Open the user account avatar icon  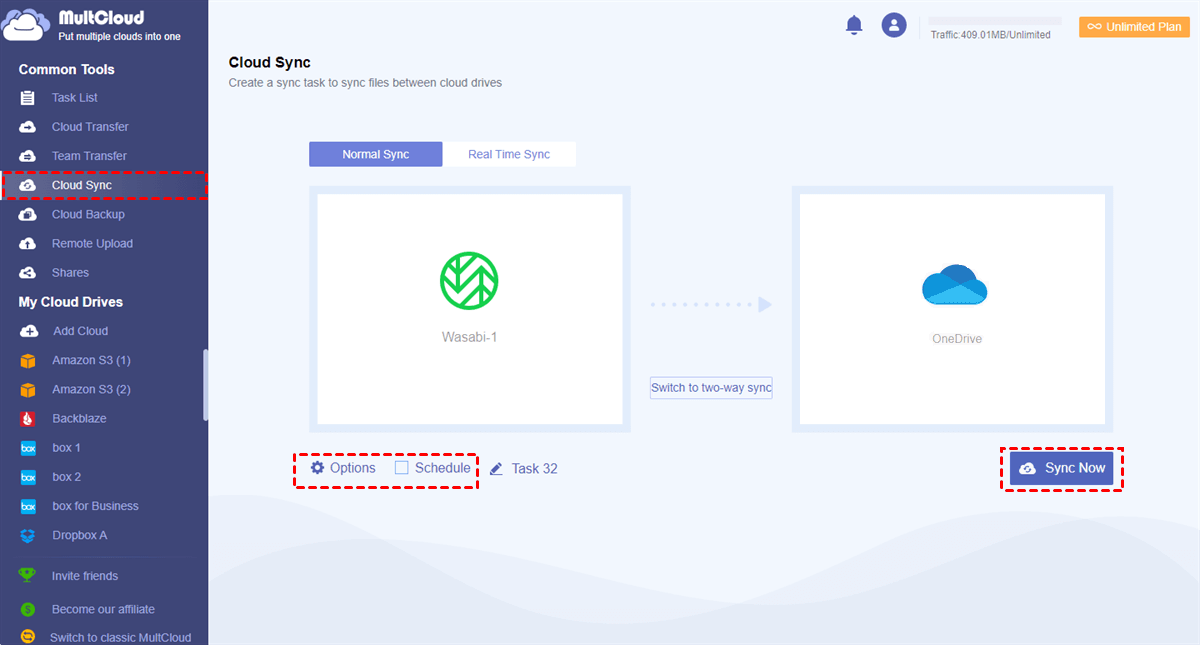(894, 26)
